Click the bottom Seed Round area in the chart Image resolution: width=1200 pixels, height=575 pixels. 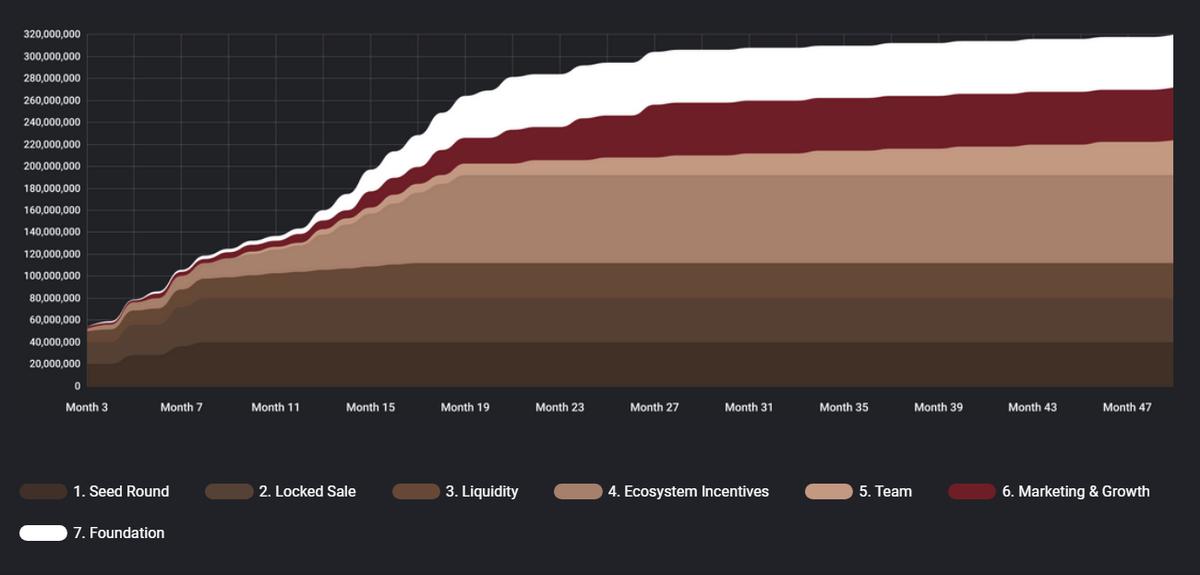pyautogui.click(x=700, y=364)
